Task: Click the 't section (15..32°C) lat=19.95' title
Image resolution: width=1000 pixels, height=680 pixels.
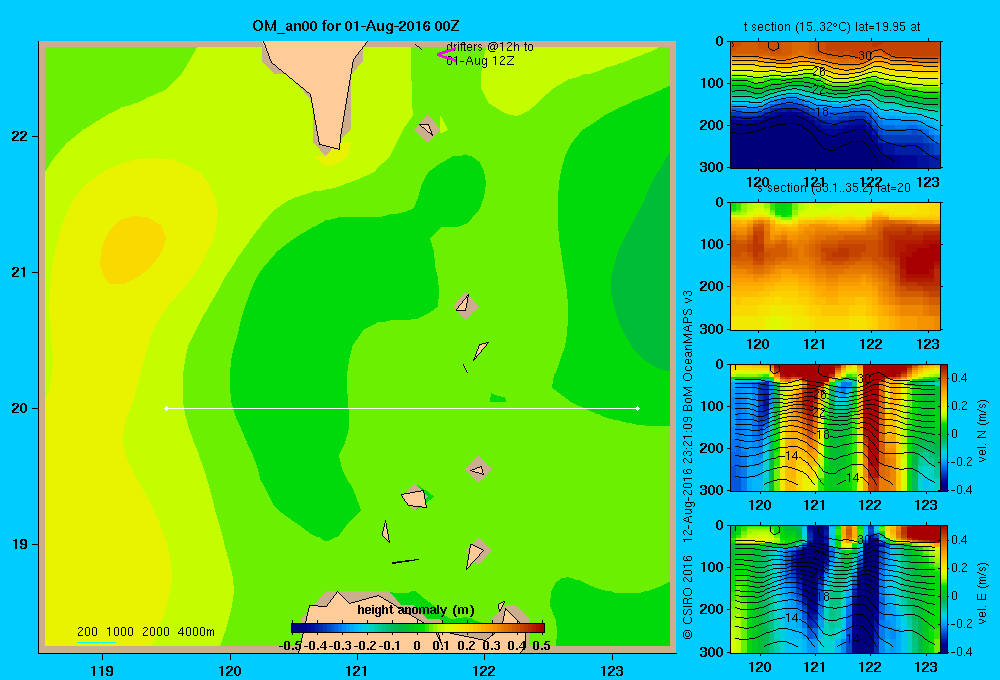Action: 832,27
